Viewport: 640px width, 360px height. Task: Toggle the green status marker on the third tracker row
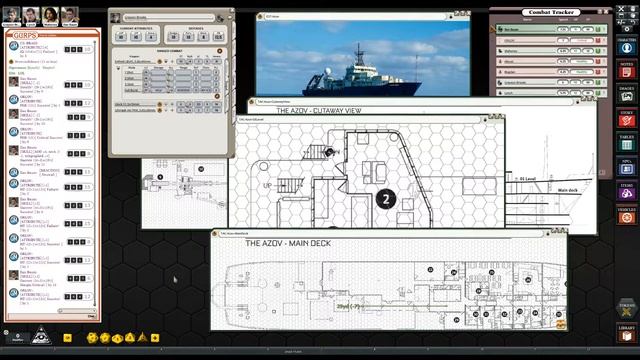[x=598, y=51]
